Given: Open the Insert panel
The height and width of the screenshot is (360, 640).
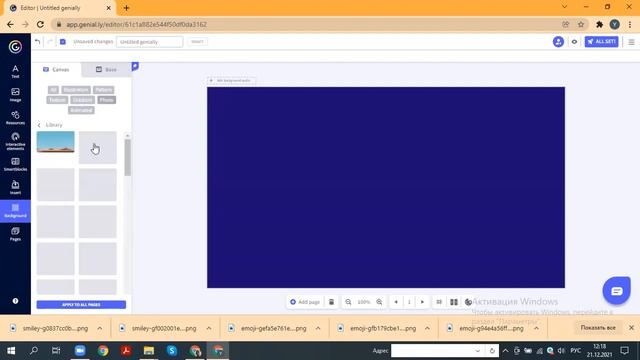Looking at the screenshot, I should click(x=15, y=187).
